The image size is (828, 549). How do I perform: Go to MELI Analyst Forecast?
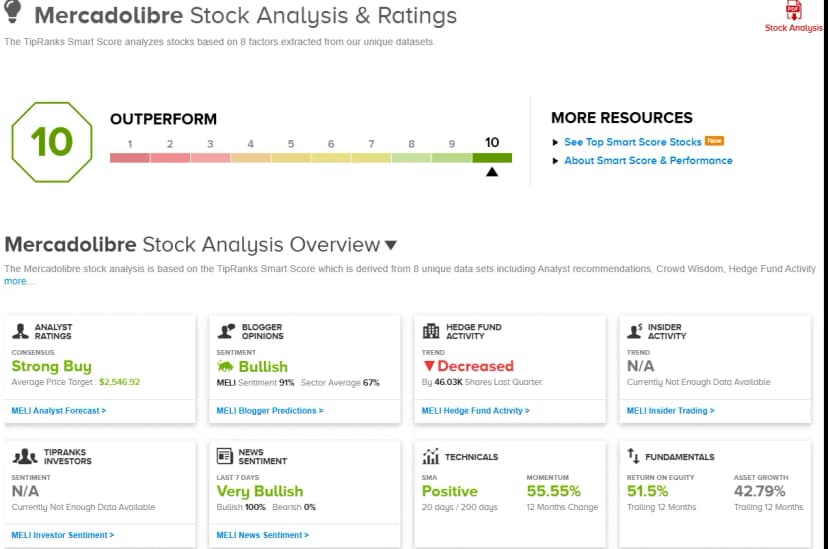(58, 410)
